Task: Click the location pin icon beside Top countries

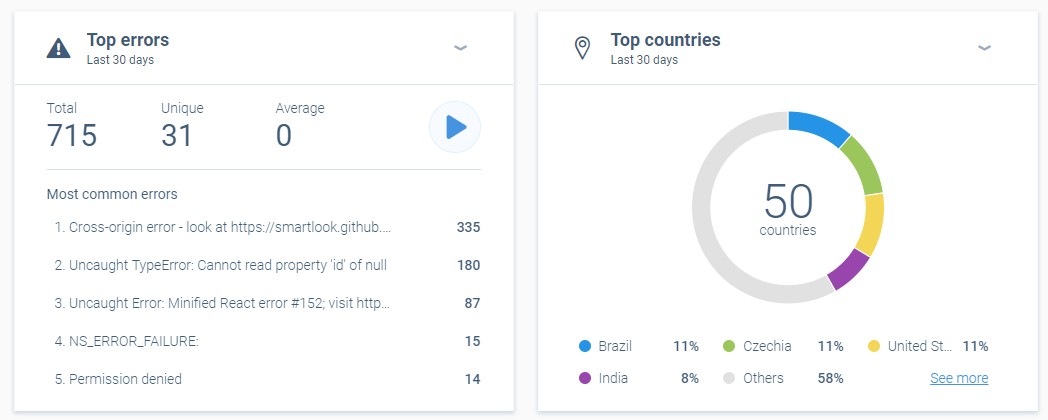Action: 583,48
